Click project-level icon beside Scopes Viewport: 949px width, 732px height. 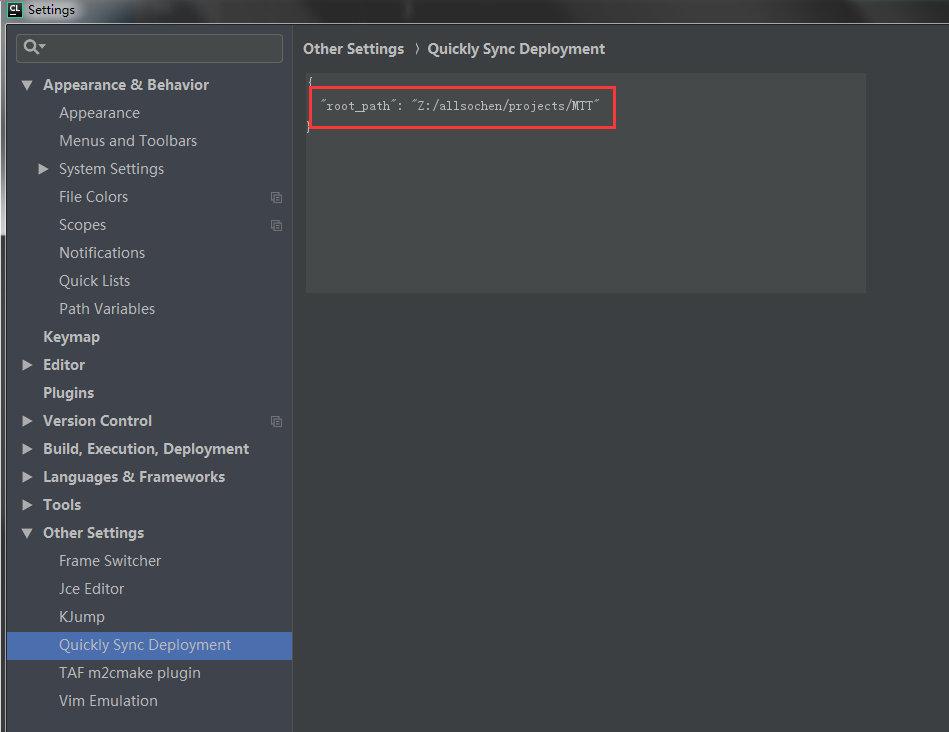click(276, 225)
